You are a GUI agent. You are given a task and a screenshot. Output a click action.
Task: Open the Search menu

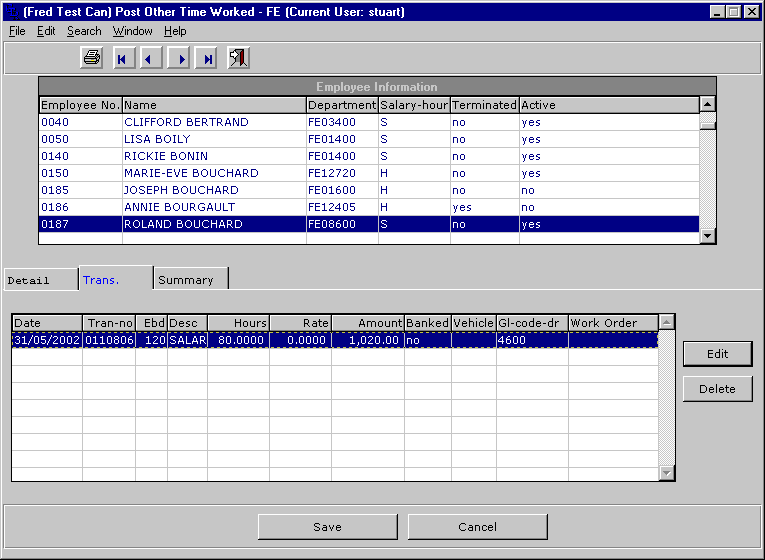pos(84,31)
